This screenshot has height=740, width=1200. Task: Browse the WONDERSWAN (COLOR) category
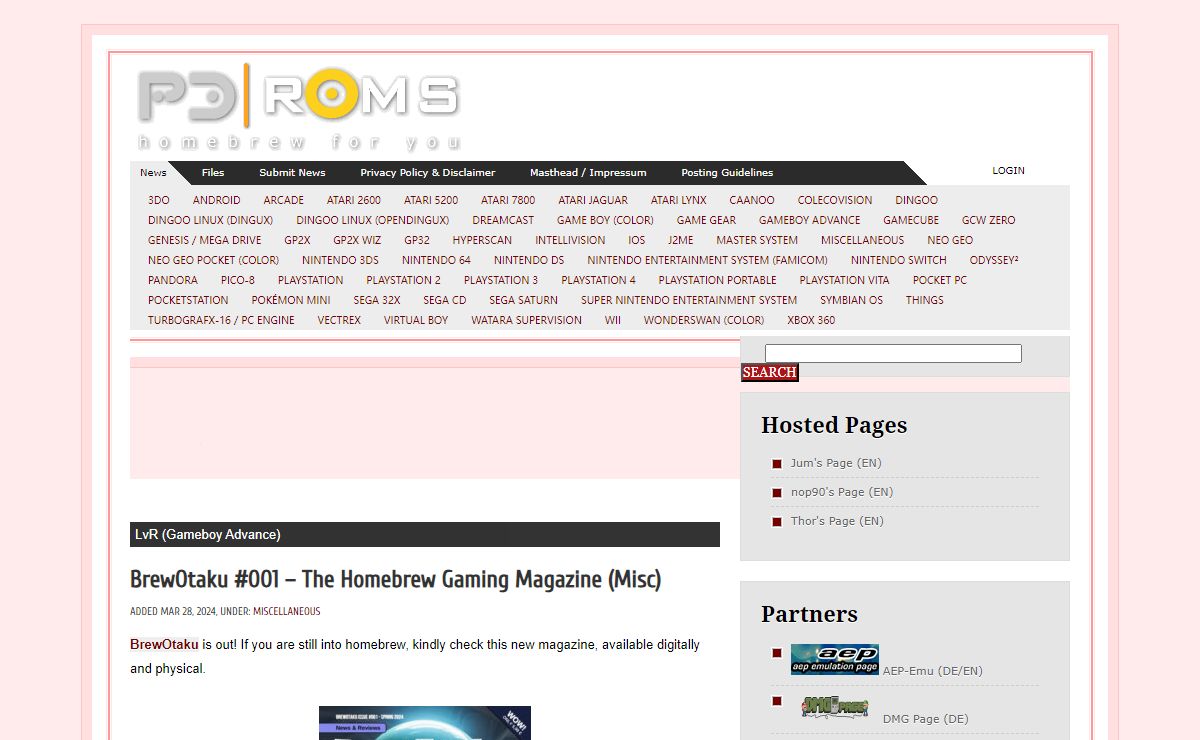(x=704, y=320)
